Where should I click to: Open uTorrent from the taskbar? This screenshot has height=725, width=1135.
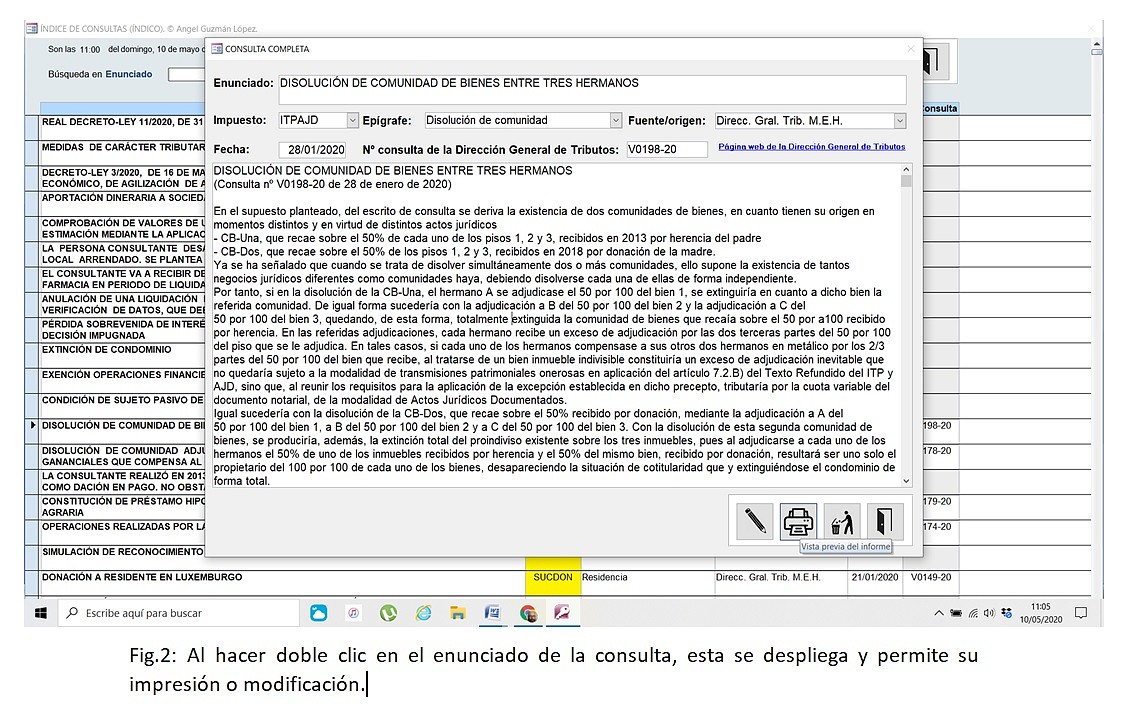[x=388, y=613]
